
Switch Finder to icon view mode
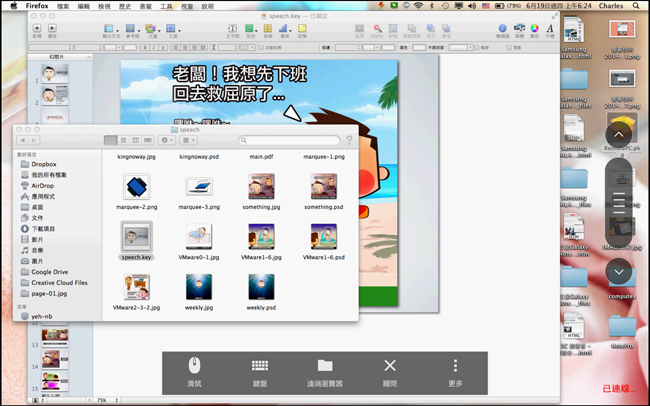coord(111,141)
